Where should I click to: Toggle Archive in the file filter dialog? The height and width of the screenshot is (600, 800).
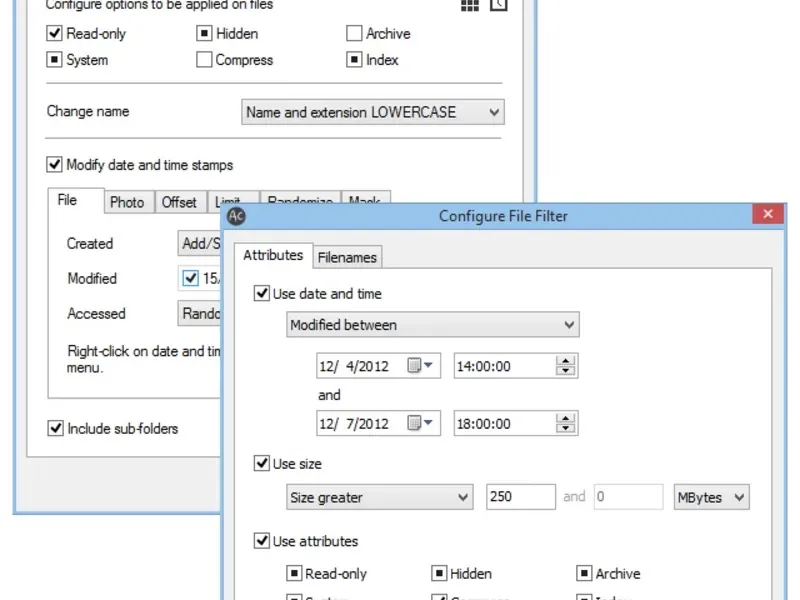(x=584, y=573)
